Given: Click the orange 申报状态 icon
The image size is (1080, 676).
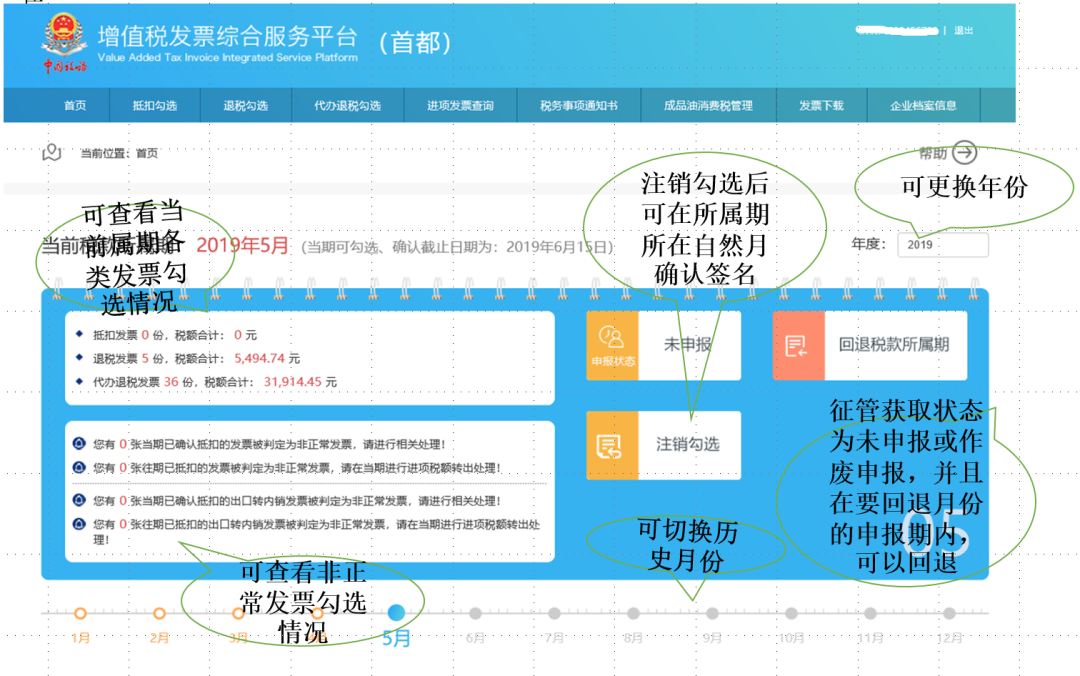Looking at the screenshot, I should pyautogui.click(x=612, y=345).
